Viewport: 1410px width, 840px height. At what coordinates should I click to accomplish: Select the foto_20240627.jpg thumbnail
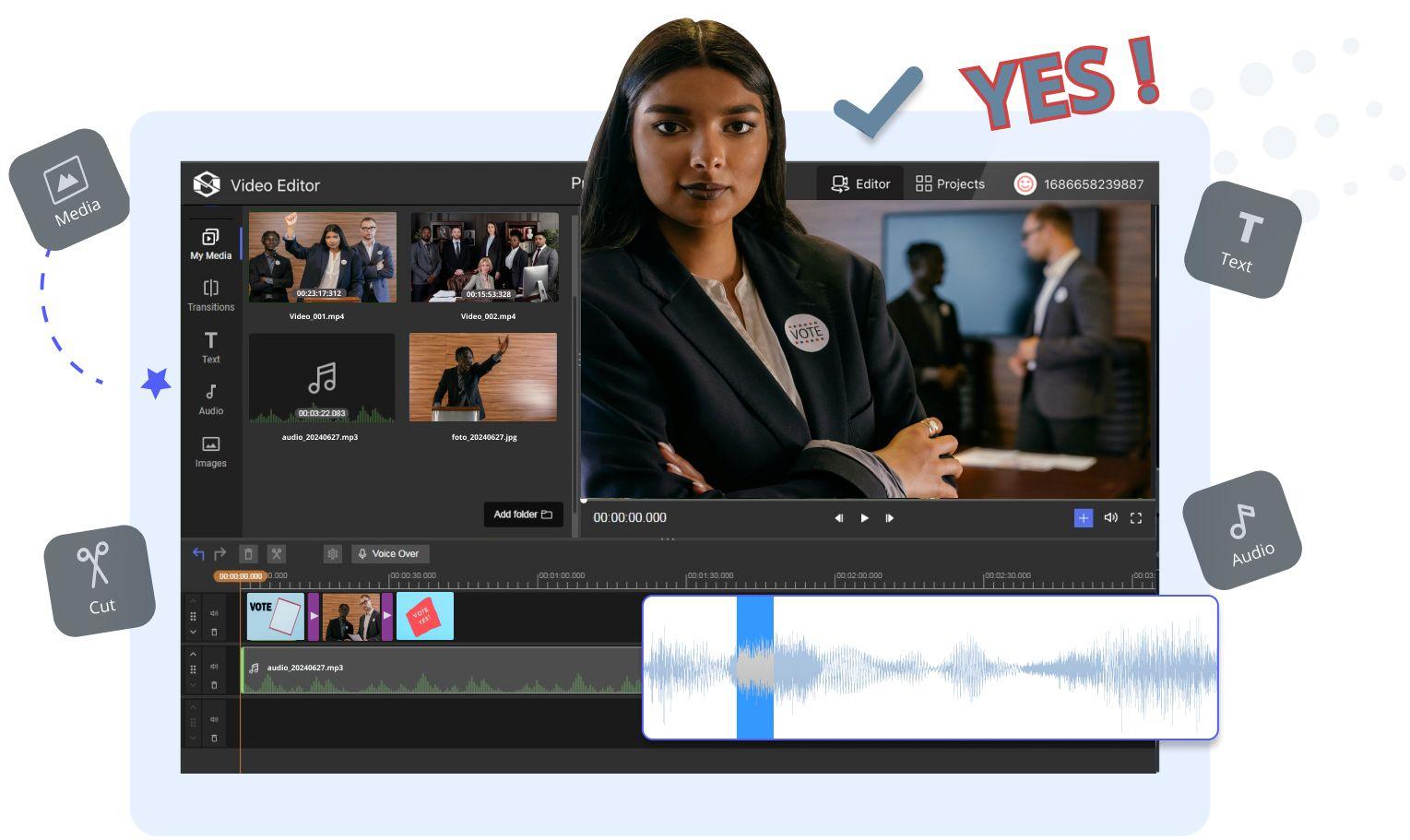click(483, 377)
